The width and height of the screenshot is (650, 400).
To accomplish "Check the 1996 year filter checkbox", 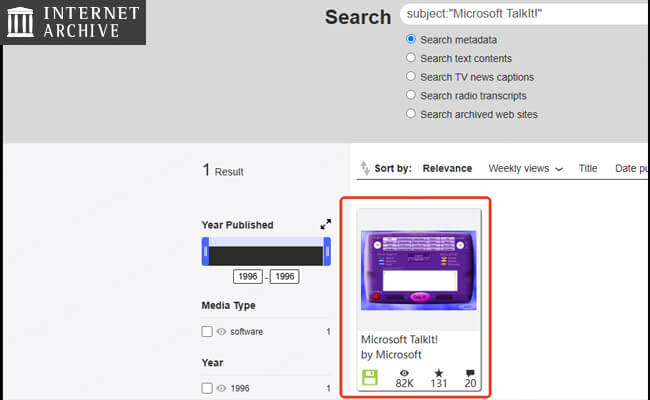I will click(207, 388).
